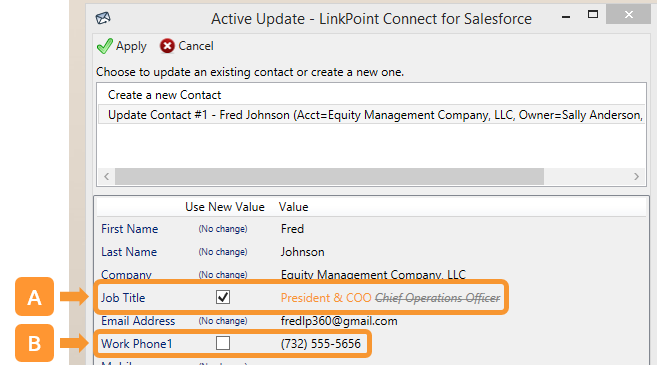Click the Last Name field label

click(x=129, y=252)
